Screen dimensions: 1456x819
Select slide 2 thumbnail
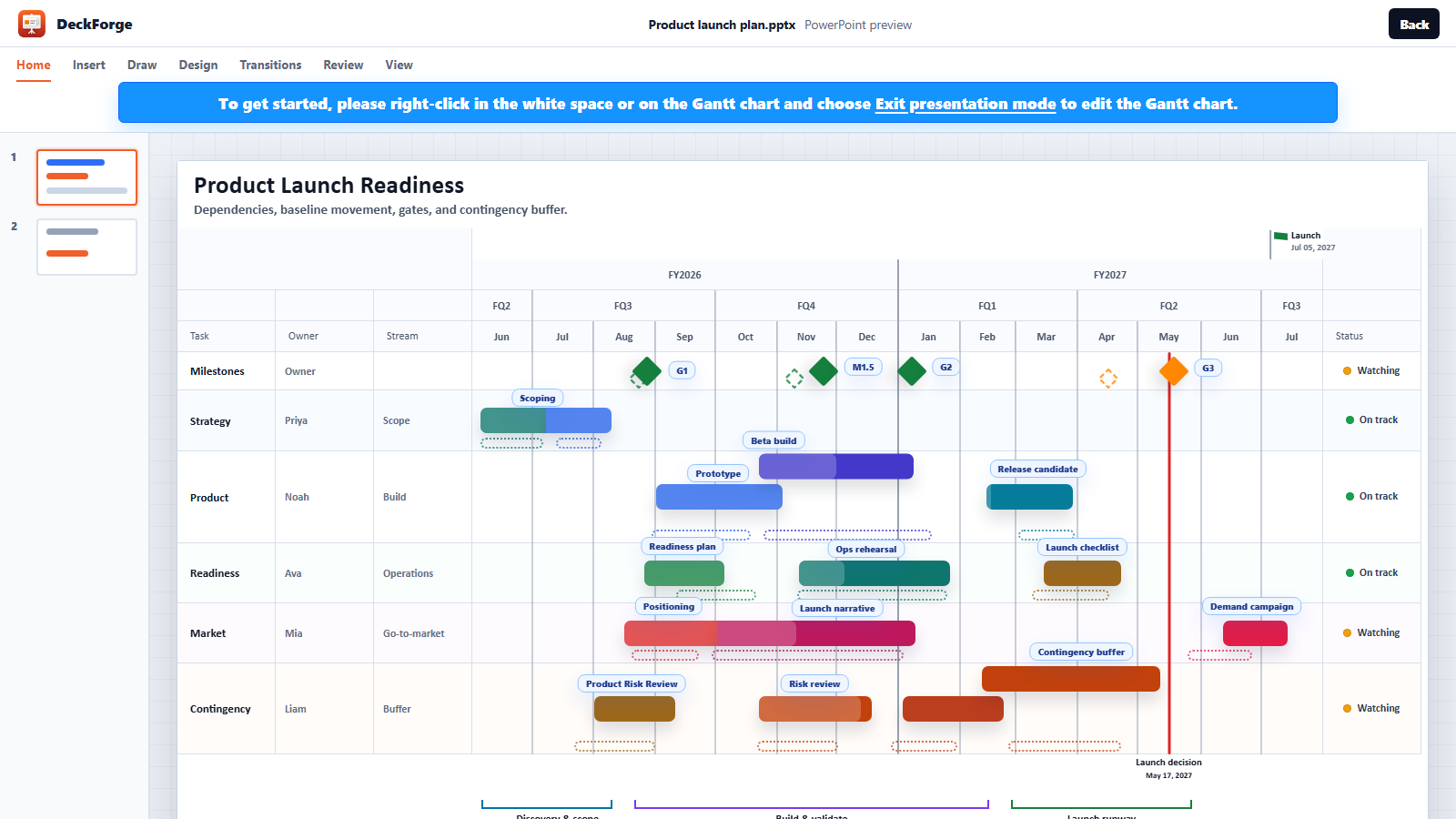click(x=86, y=247)
